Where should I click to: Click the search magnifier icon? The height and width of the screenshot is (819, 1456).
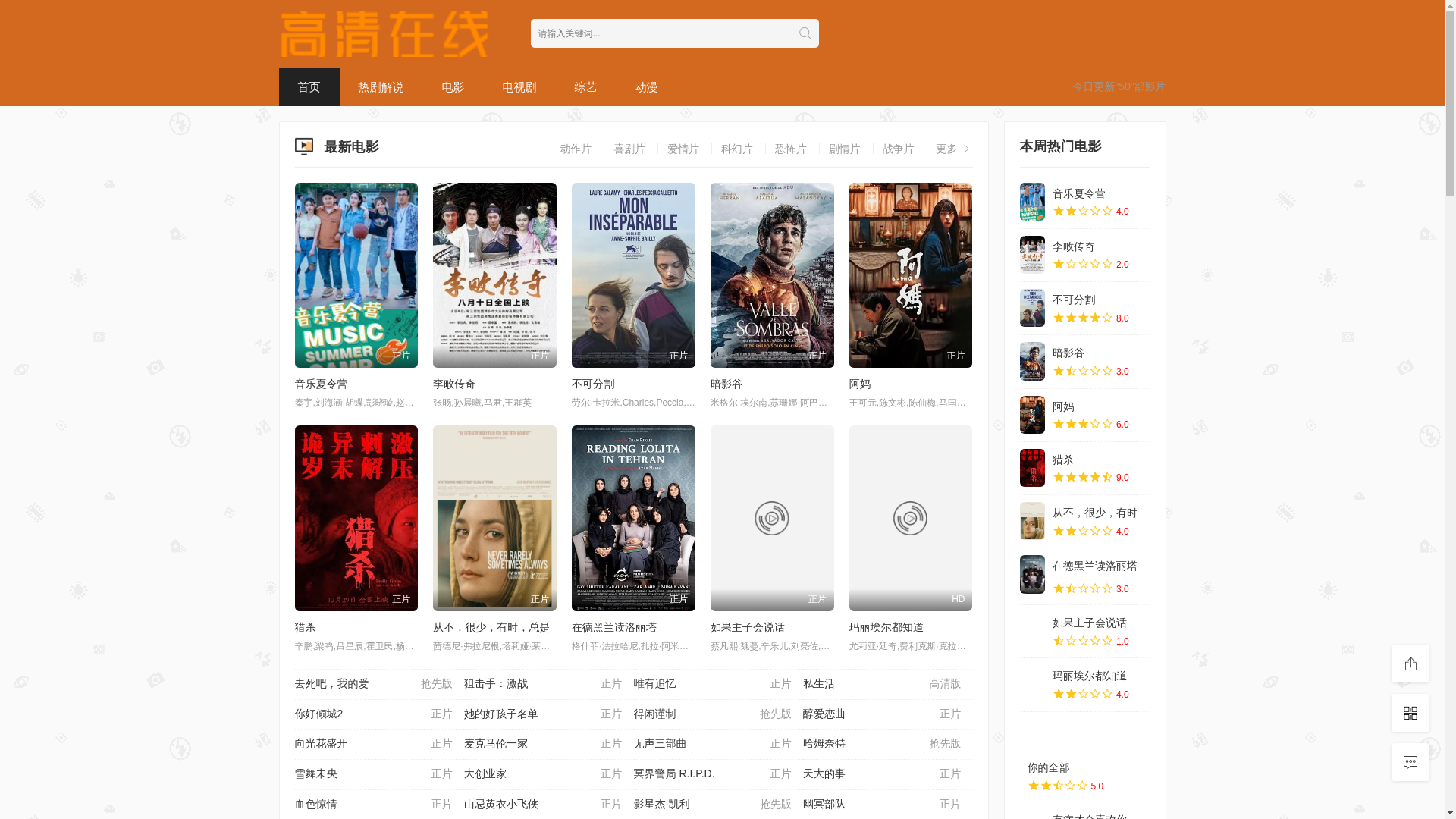tap(805, 33)
